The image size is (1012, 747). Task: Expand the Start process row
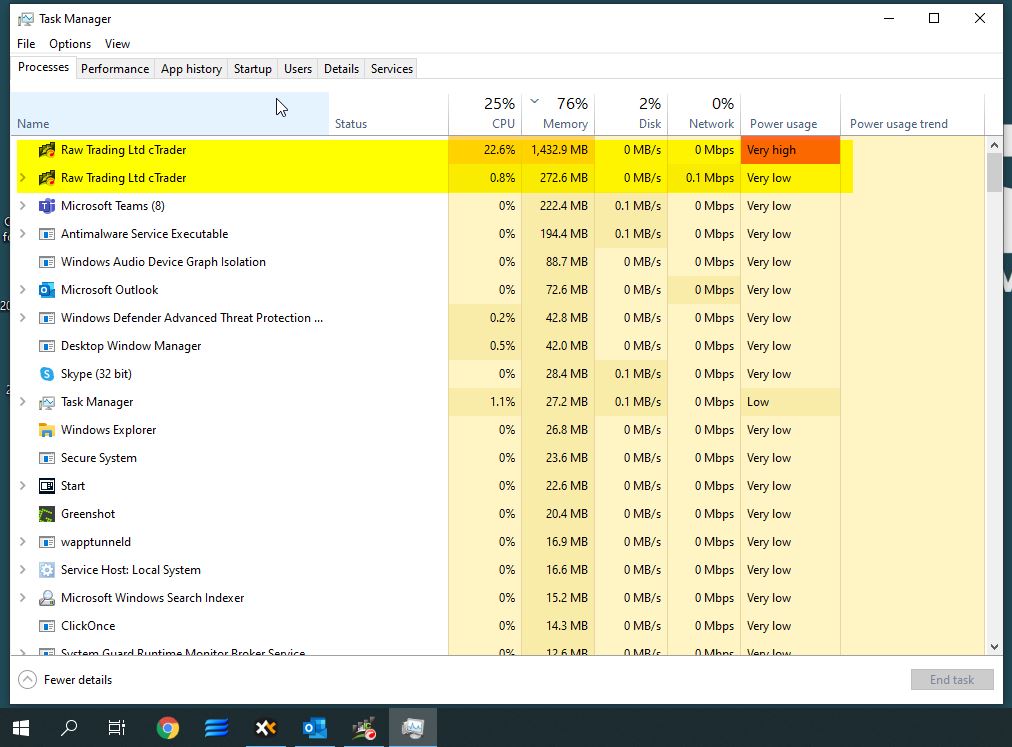tap(23, 486)
